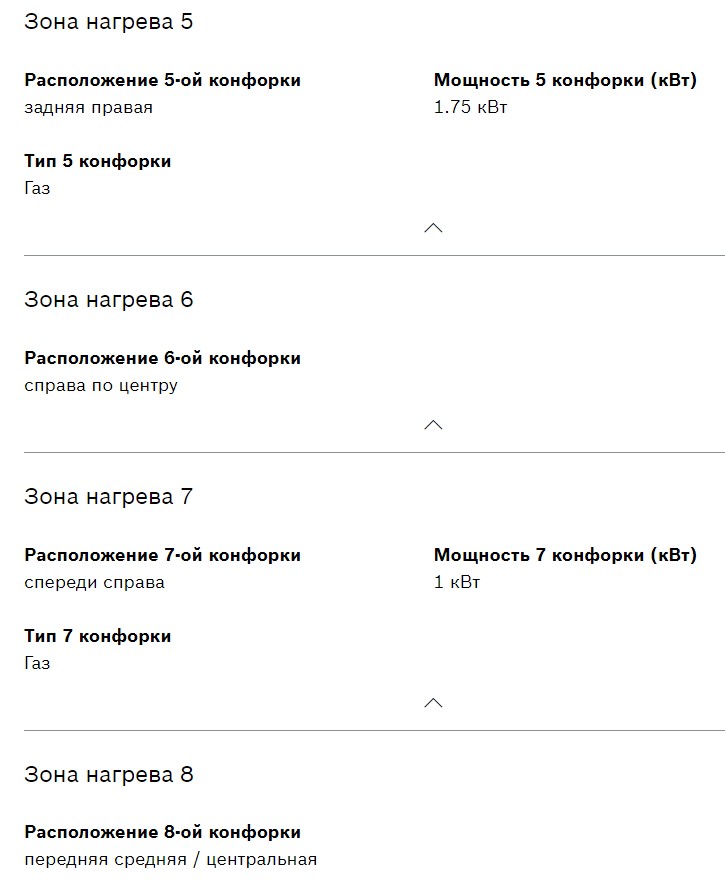Image resolution: width=725 pixels, height=893 pixels.
Task: Click the Расположение 7-ой конфорки label
Action: click(x=162, y=555)
